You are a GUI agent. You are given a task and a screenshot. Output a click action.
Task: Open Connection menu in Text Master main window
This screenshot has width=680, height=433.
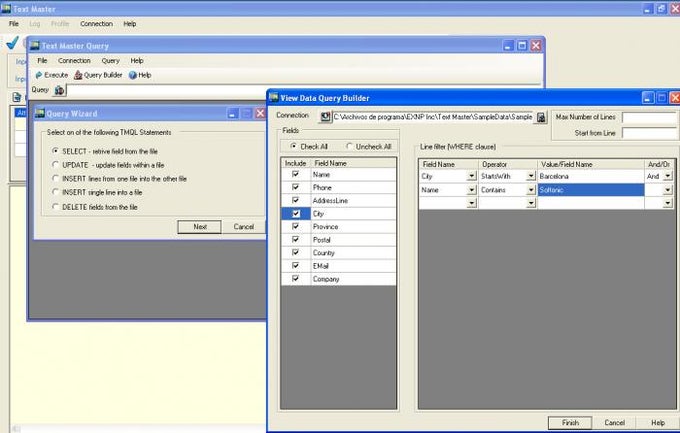(x=96, y=24)
